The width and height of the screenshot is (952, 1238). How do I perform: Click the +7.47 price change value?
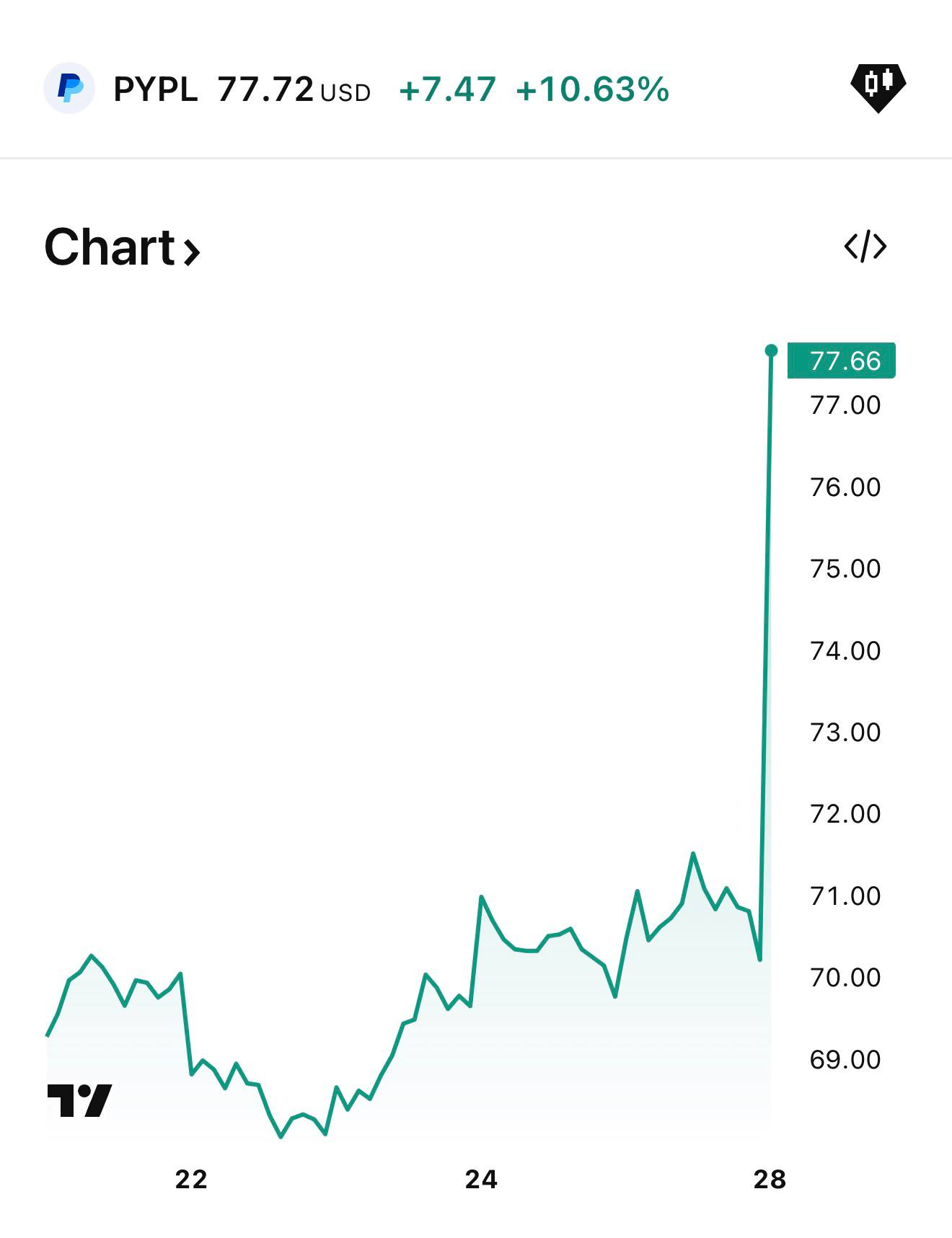[x=447, y=90]
